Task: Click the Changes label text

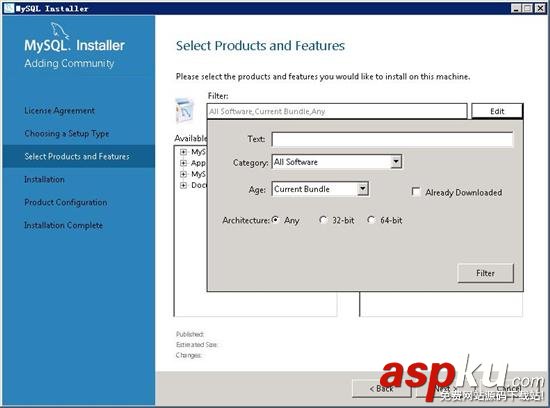Action: coord(188,355)
